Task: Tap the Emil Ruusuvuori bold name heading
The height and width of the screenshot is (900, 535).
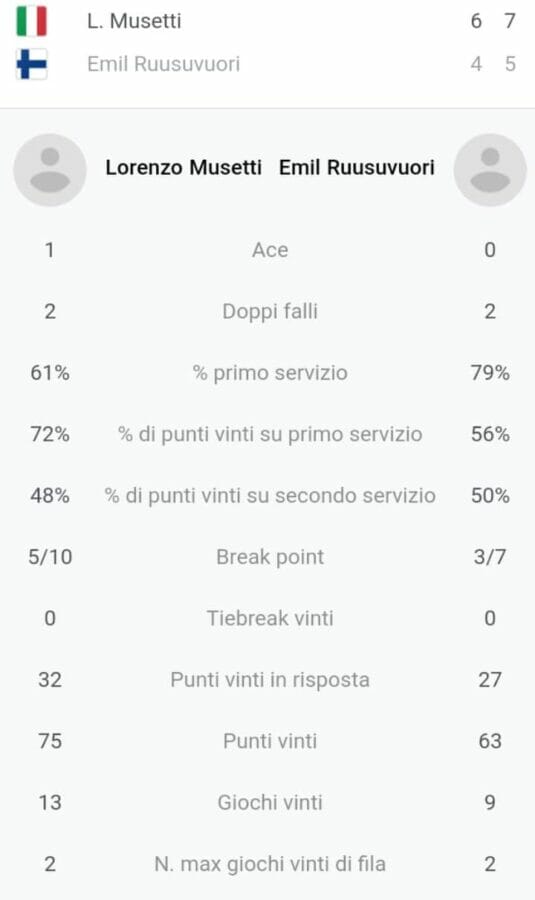Action: pyautogui.click(x=356, y=168)
